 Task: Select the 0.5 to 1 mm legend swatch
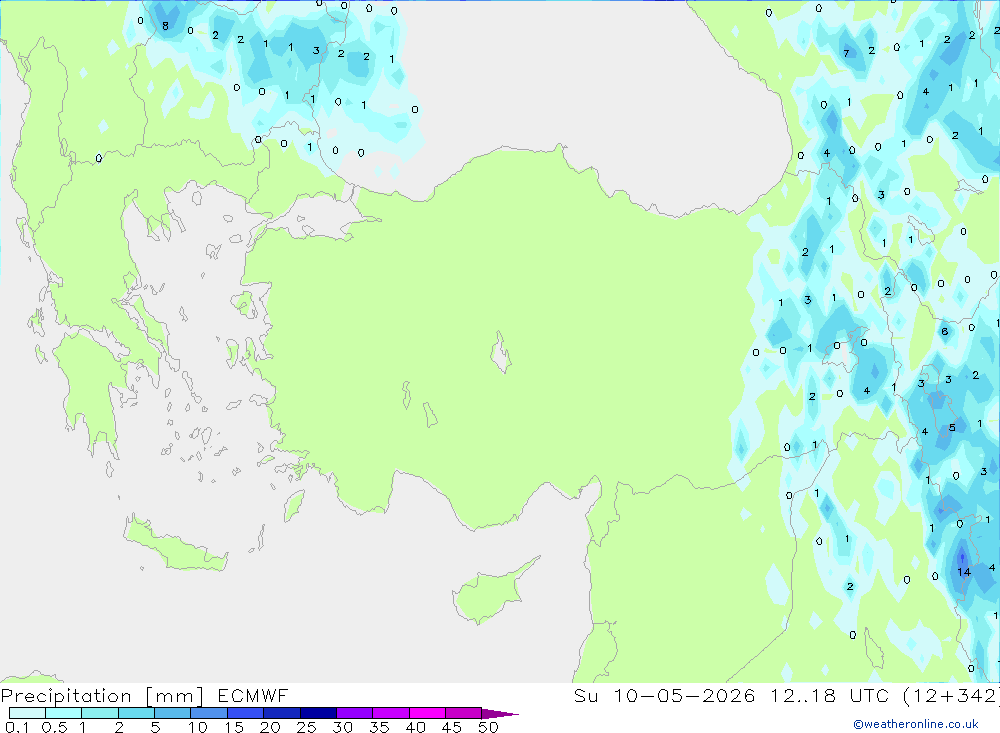[x=64, y=713]
